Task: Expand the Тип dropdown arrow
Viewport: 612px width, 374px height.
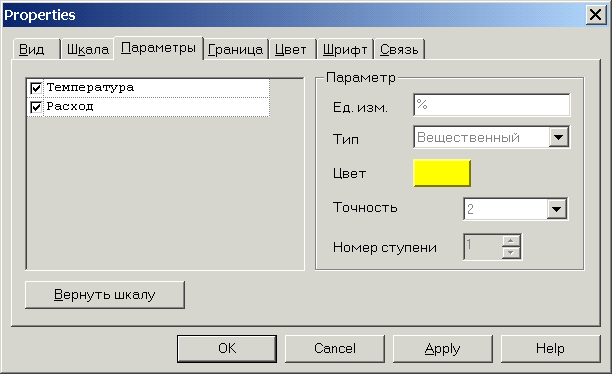Action: pyautogui.click(x=559, y=137)
